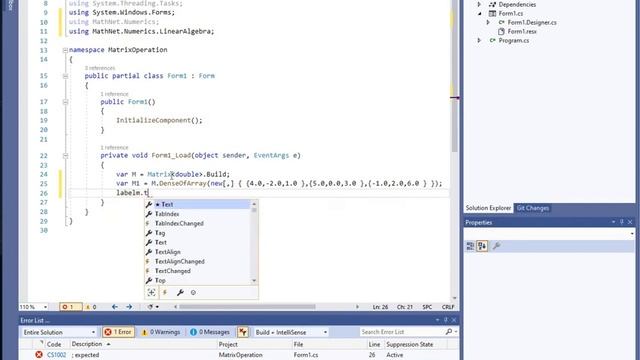
Task: Sort Error List by Description column
Action: (x=144, y=344)
